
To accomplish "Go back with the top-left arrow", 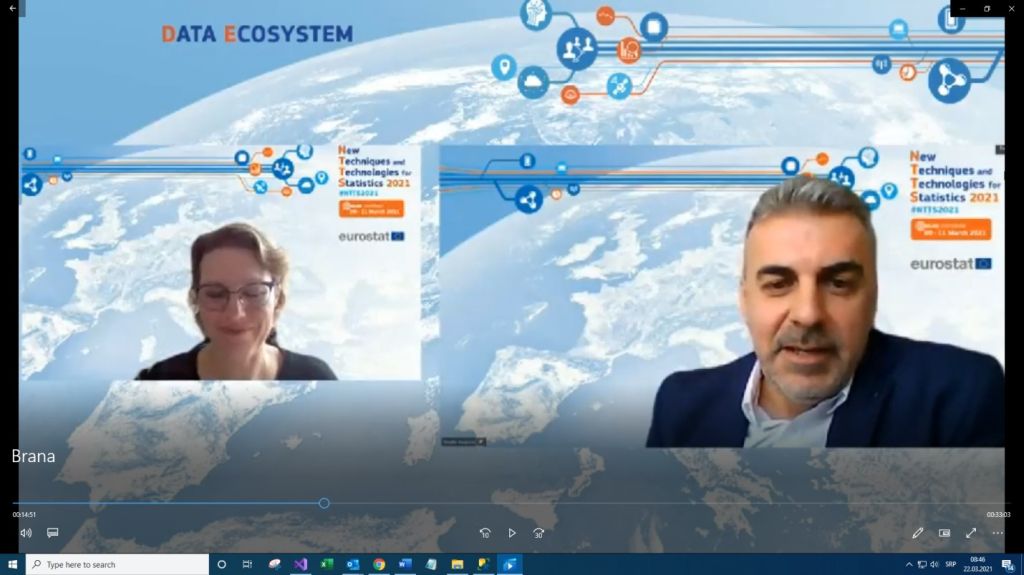I will point(12,8).
